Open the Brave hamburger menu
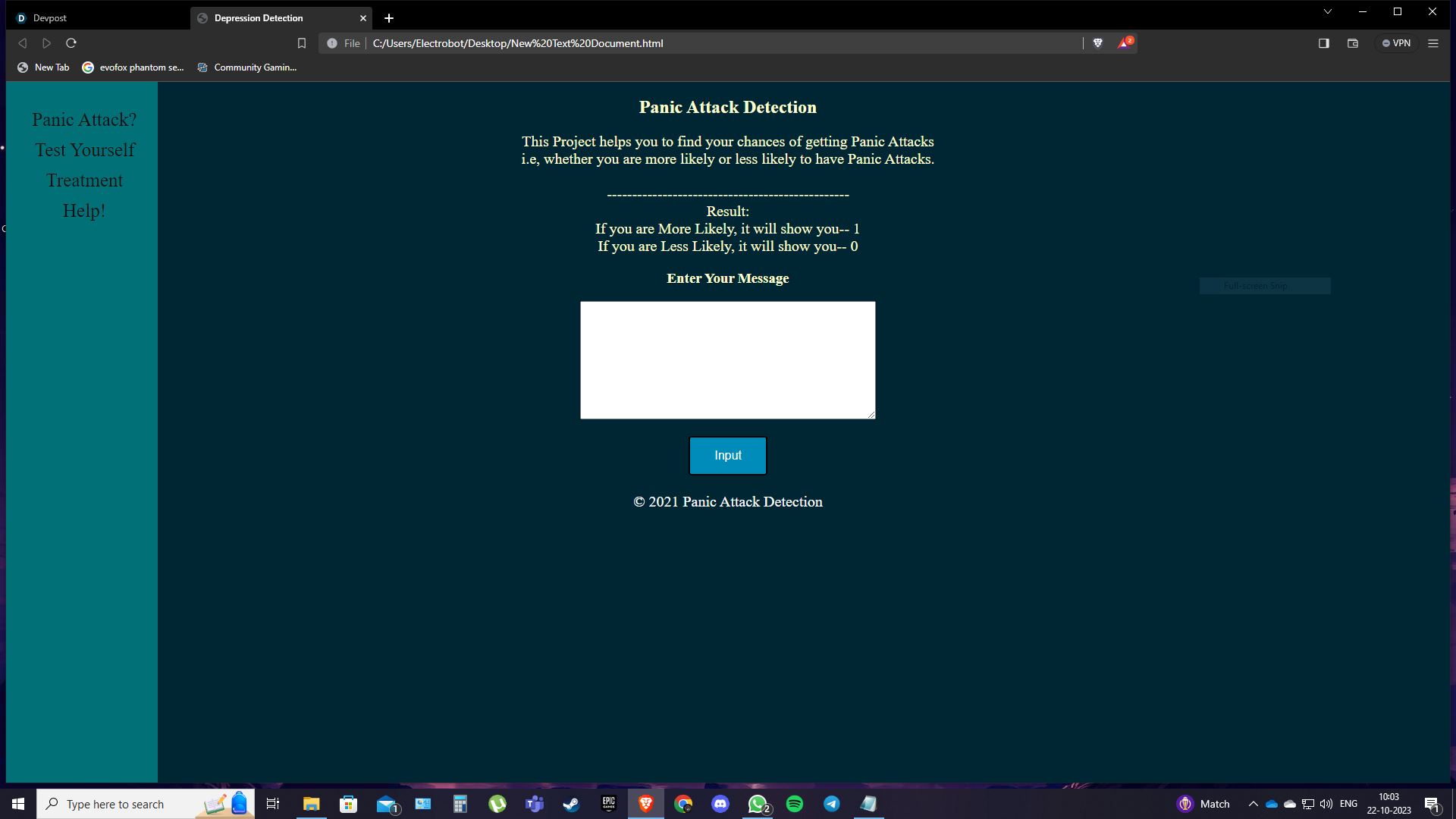The height and width of the screenshot is (819, 1456). coord(1432,43)
